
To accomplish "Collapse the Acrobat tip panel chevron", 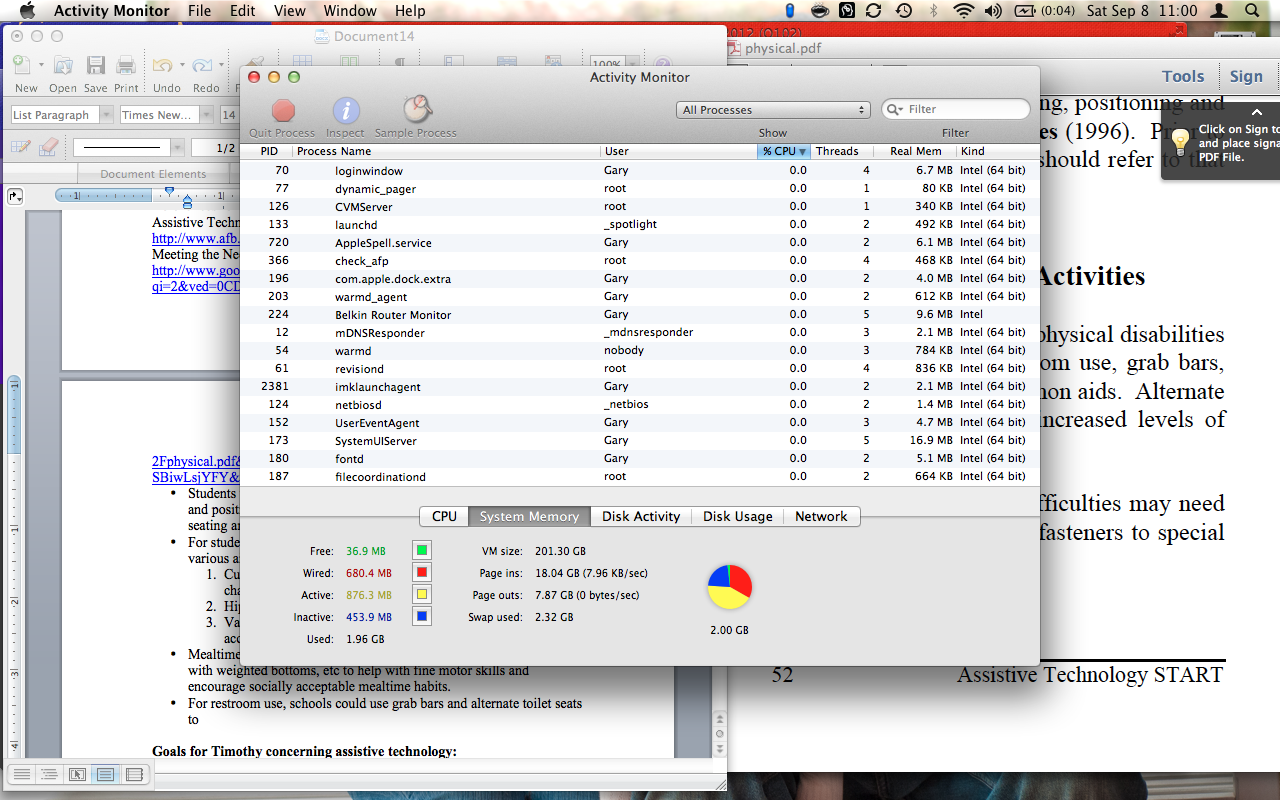I will coord(1257,113).
